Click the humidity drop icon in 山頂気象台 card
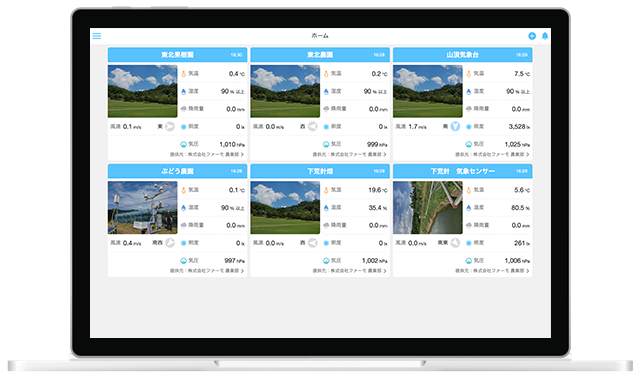This screenshot has height=383, width=642. 469,91
